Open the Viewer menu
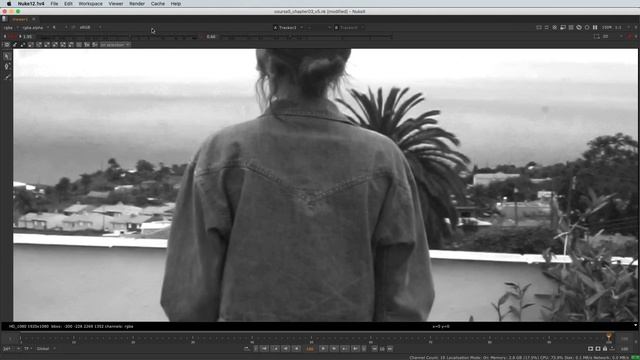The image size is (640, 360). click(116, 4)
